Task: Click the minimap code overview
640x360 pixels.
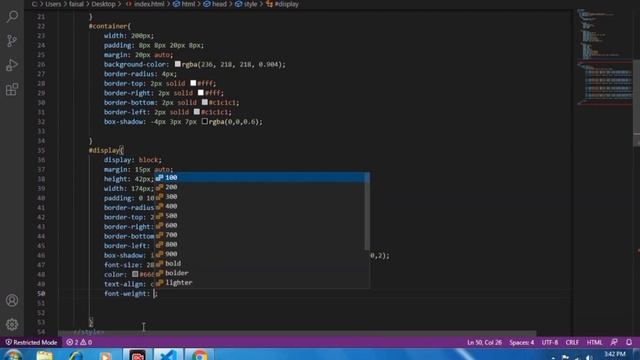Action: 603,57
